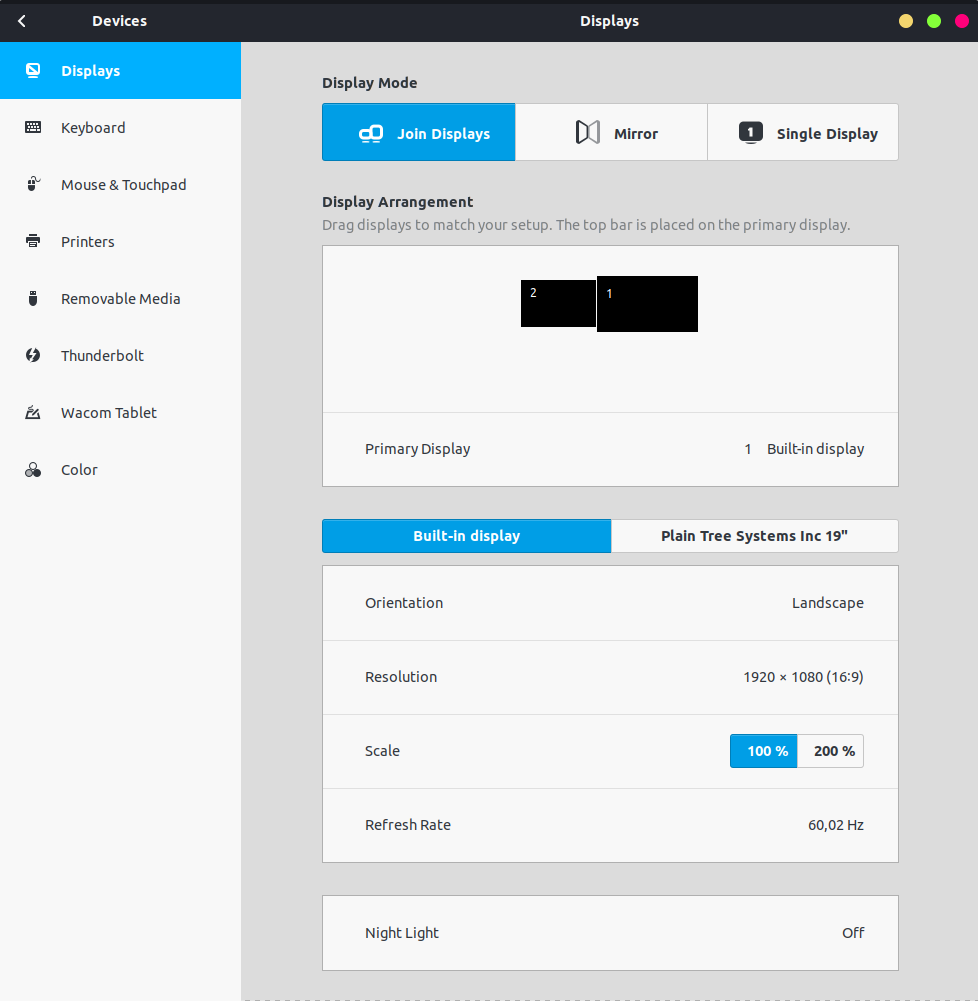Close the window with pink button
This screenshot has width=978, height=1001.
(x=962, y=21)
